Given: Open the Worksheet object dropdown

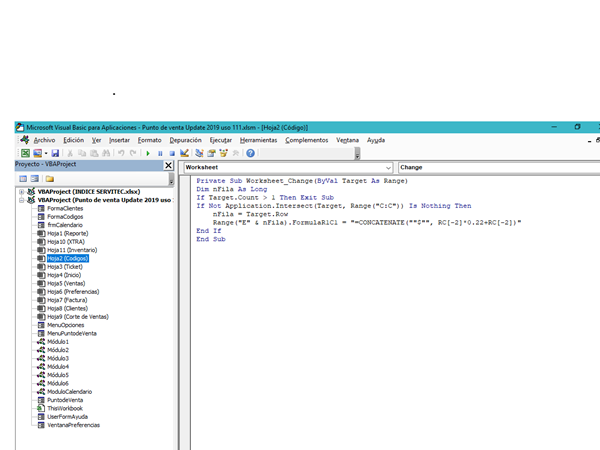Looking at the screenshot, I should (387, 167).
